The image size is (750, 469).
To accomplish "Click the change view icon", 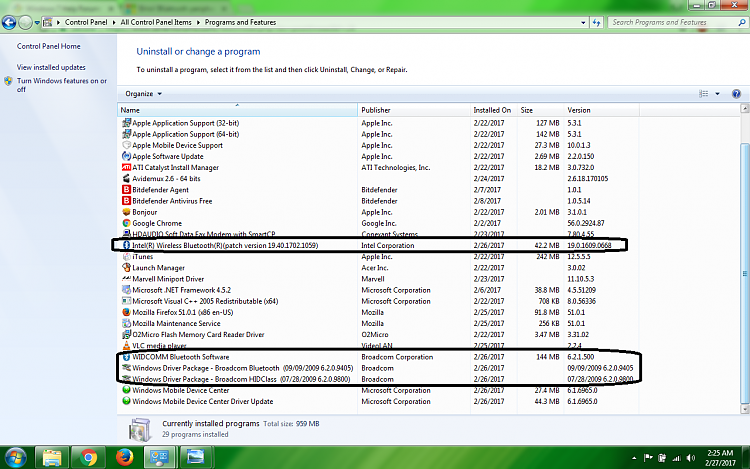I will [703, 94].
